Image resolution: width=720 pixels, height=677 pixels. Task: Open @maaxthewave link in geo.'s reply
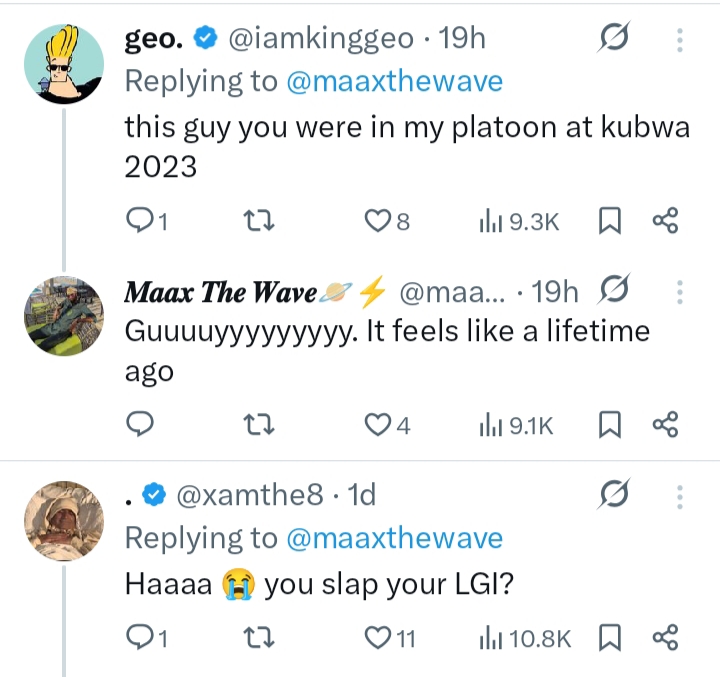click(x=394, y=82)
